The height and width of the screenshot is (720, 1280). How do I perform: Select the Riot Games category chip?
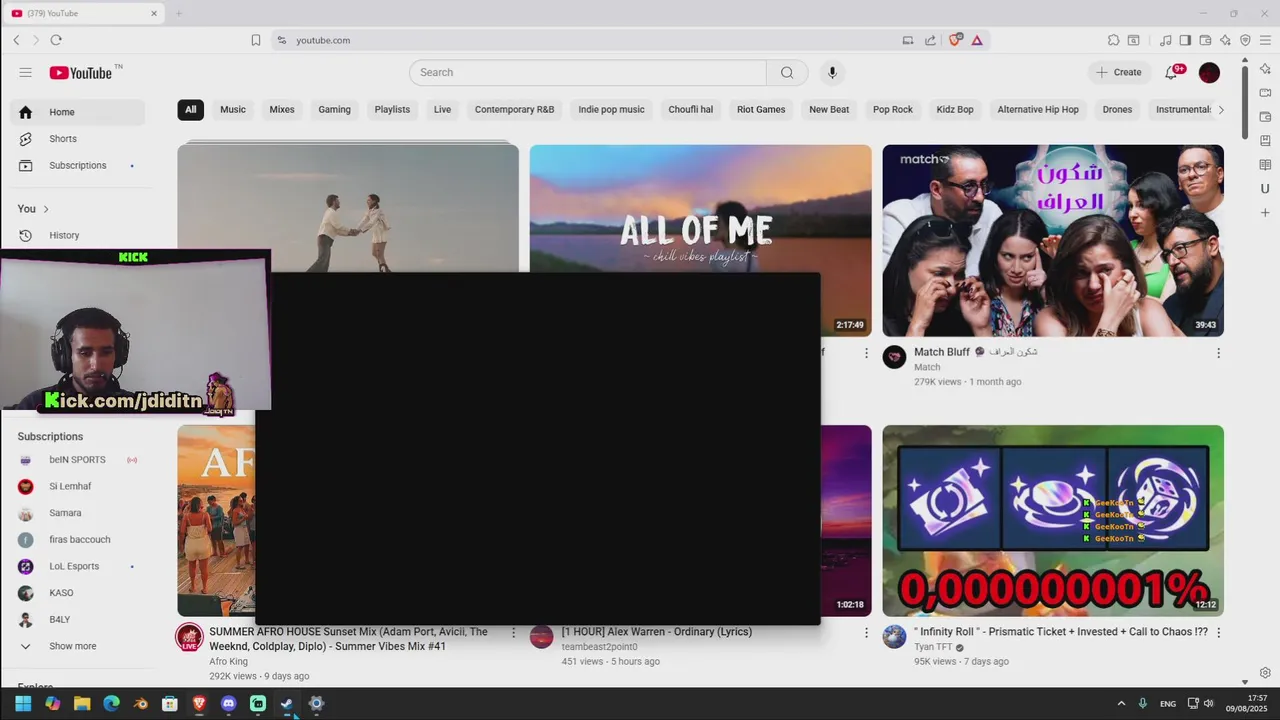point(761,109)
